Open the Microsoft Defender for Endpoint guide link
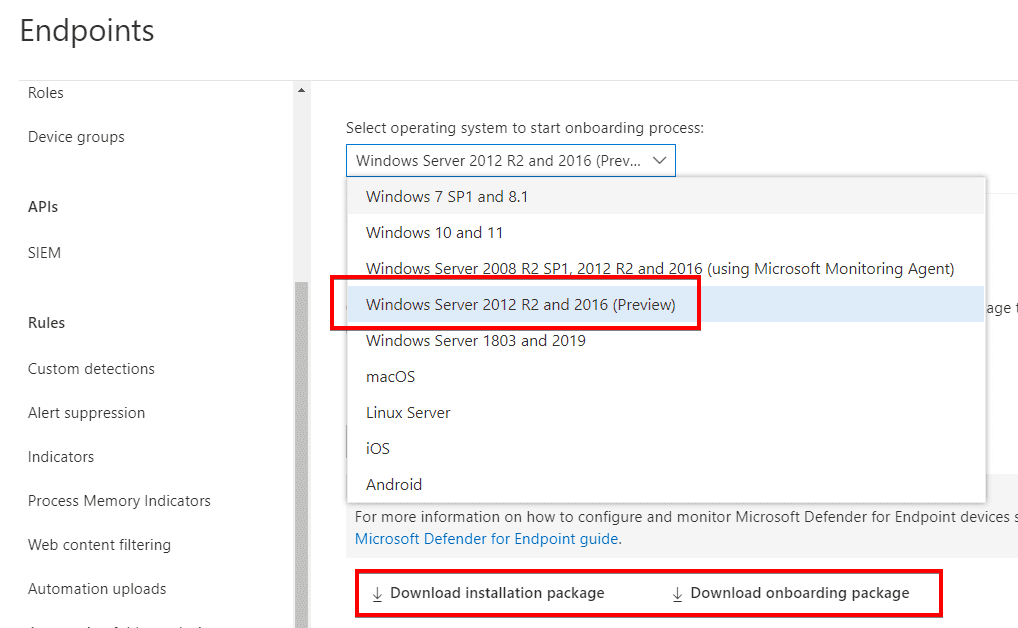 point(486,538)
